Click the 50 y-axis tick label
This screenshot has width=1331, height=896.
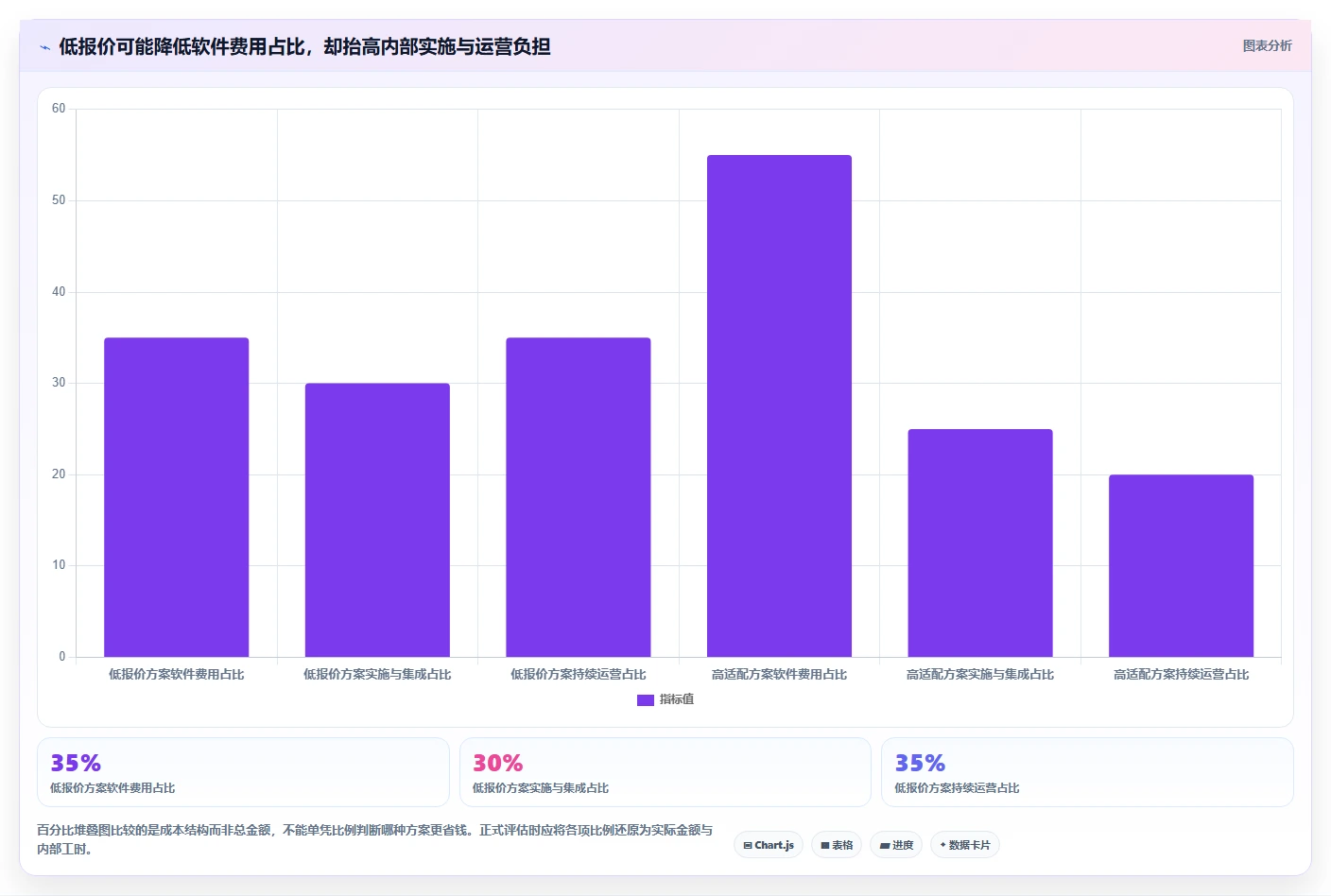[59, 200]
